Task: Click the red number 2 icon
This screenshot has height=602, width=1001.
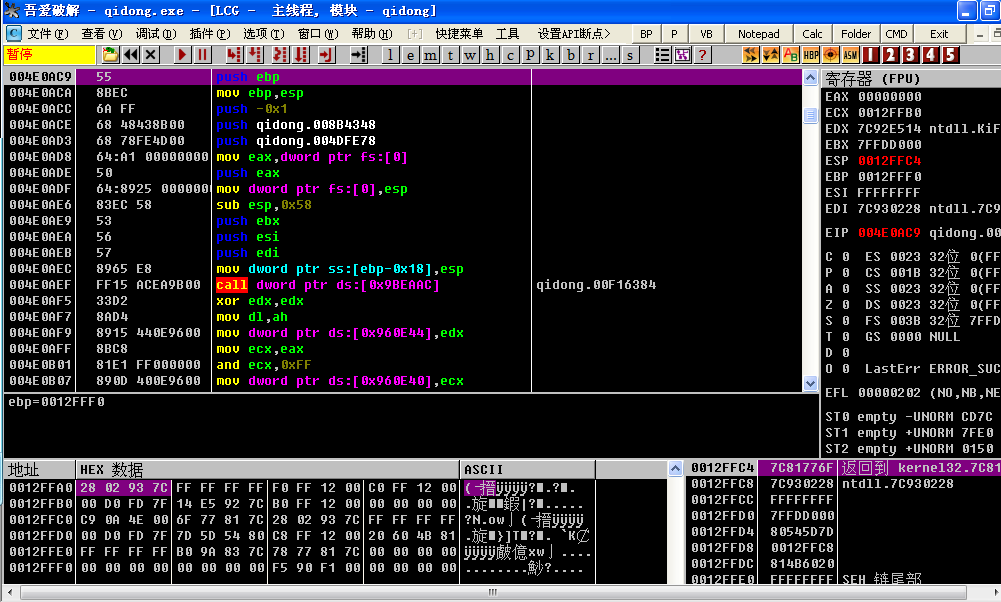Action: (x=891, y=55)
